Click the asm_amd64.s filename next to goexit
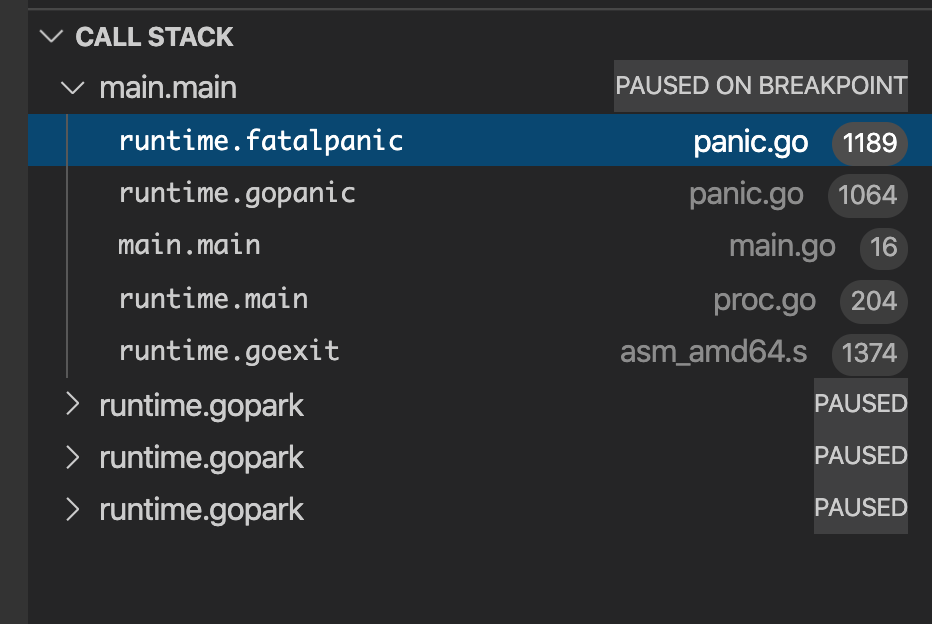 coord(713,352)
